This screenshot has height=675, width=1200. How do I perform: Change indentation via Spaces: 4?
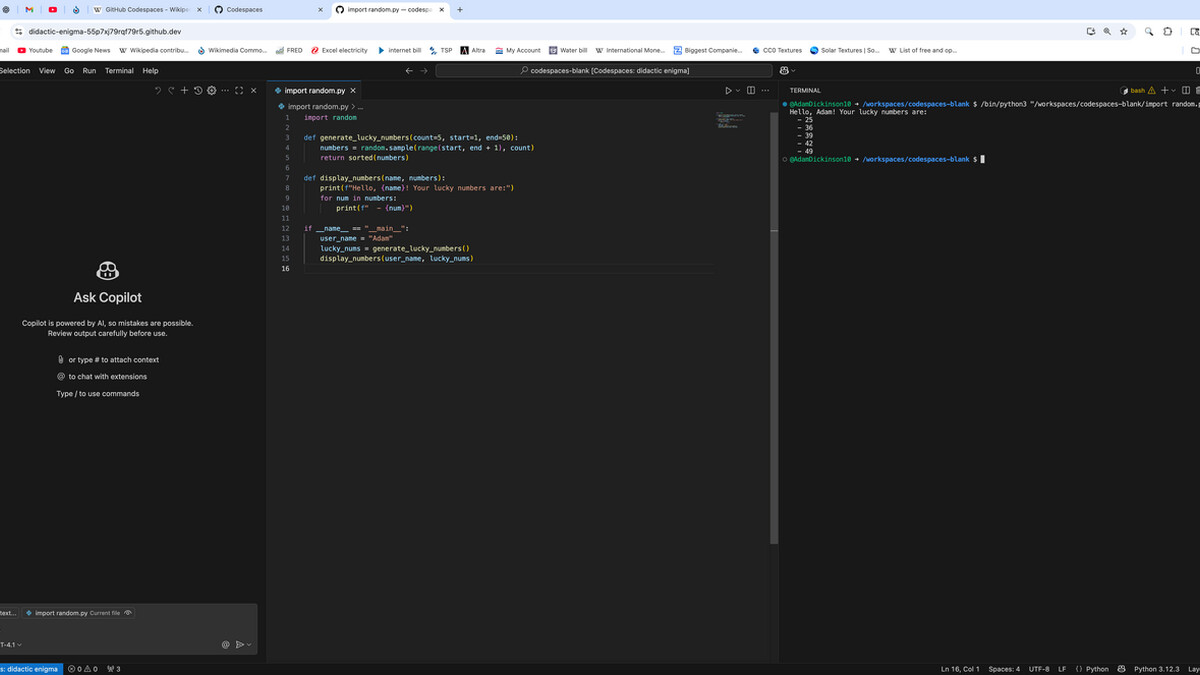[x=1004, y=669]
